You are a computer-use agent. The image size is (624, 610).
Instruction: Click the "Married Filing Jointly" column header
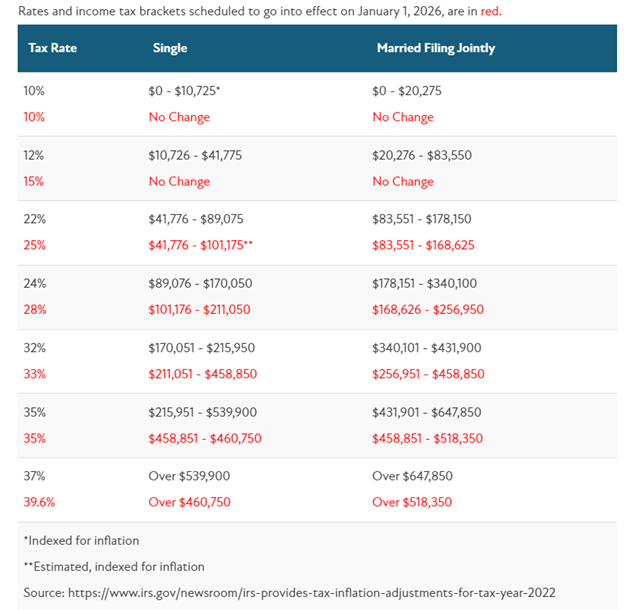click(435, 48)
